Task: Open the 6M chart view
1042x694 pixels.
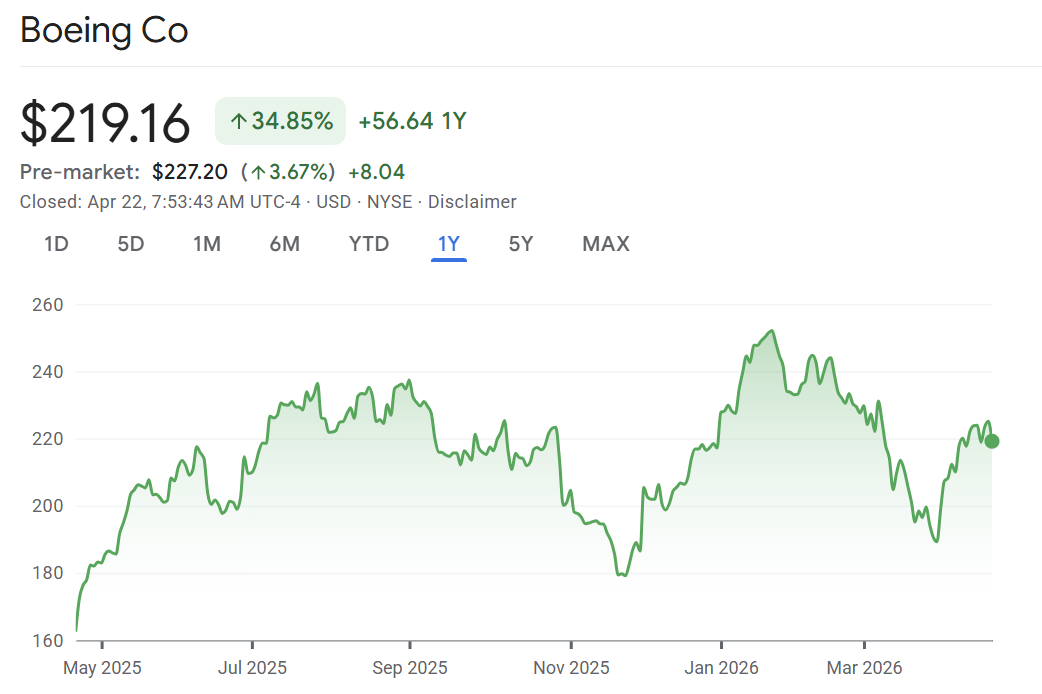Action: point(284,244)
